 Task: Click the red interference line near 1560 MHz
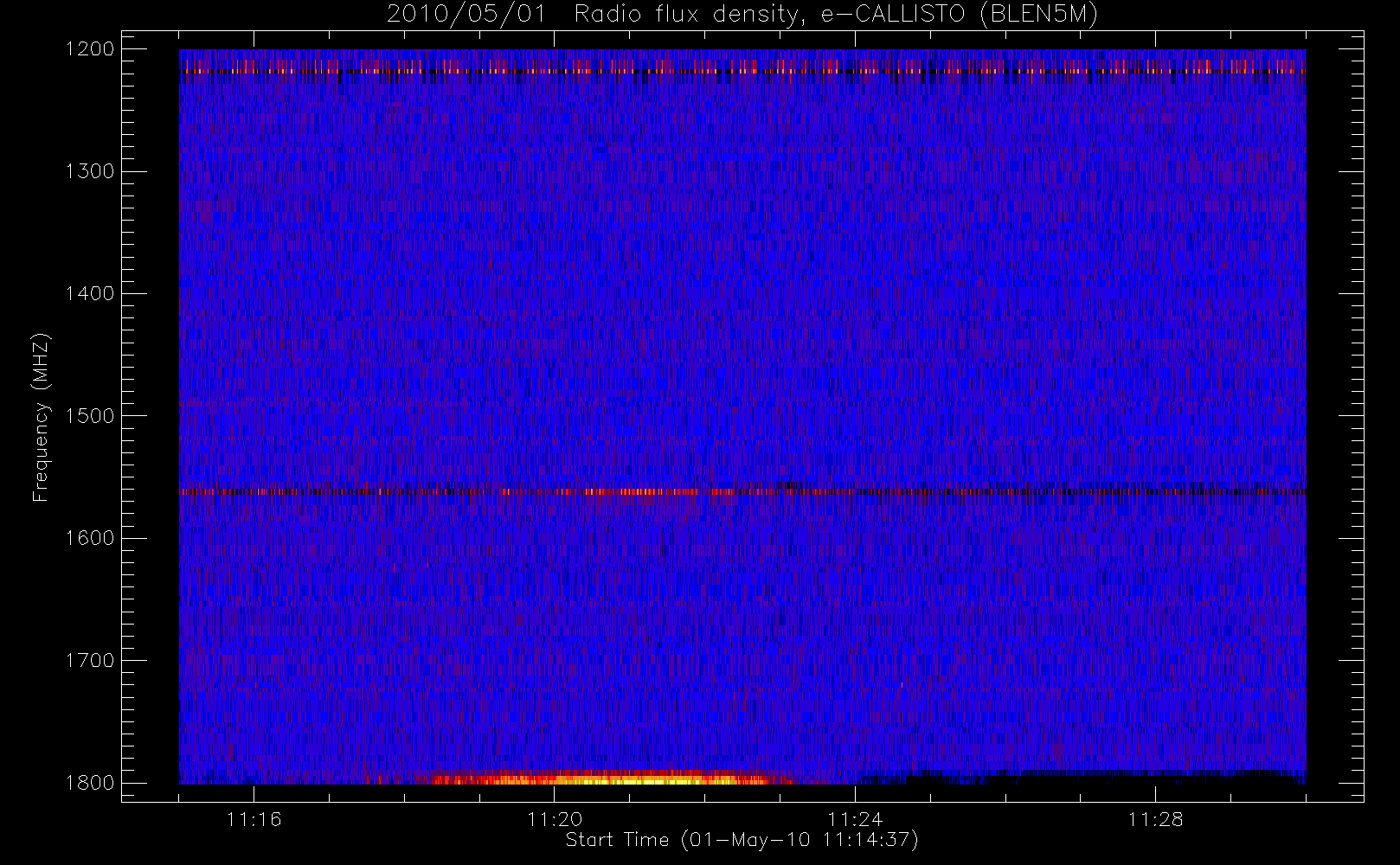[742, 491]
